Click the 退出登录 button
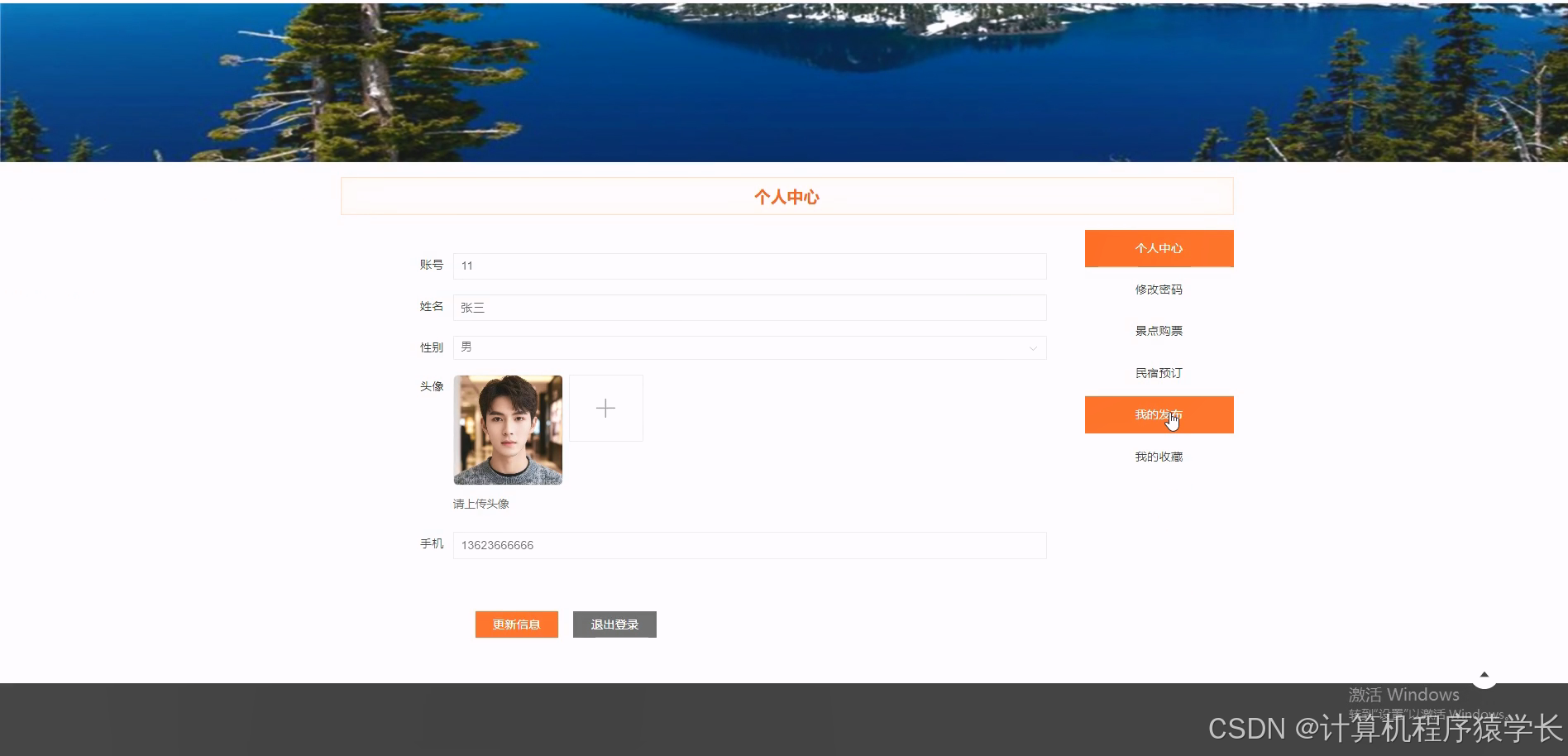 pos(614,624)
